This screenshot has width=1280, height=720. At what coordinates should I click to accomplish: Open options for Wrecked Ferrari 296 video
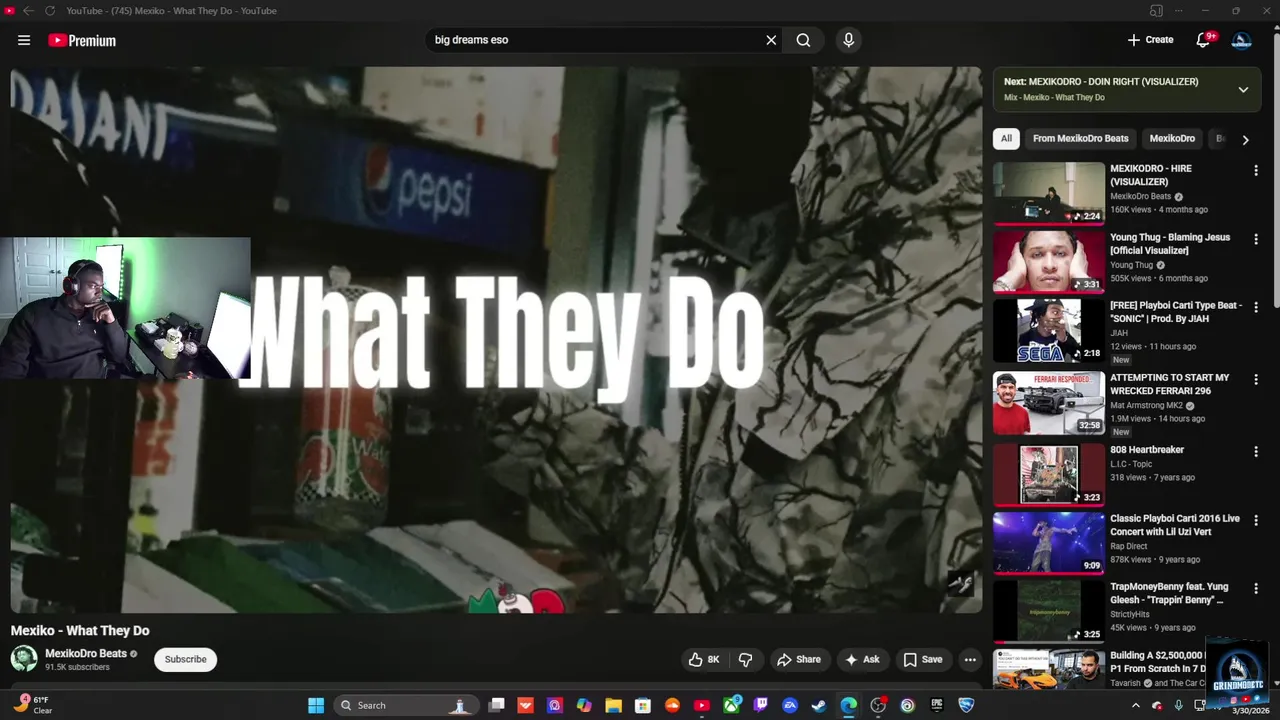point(1256,381)
